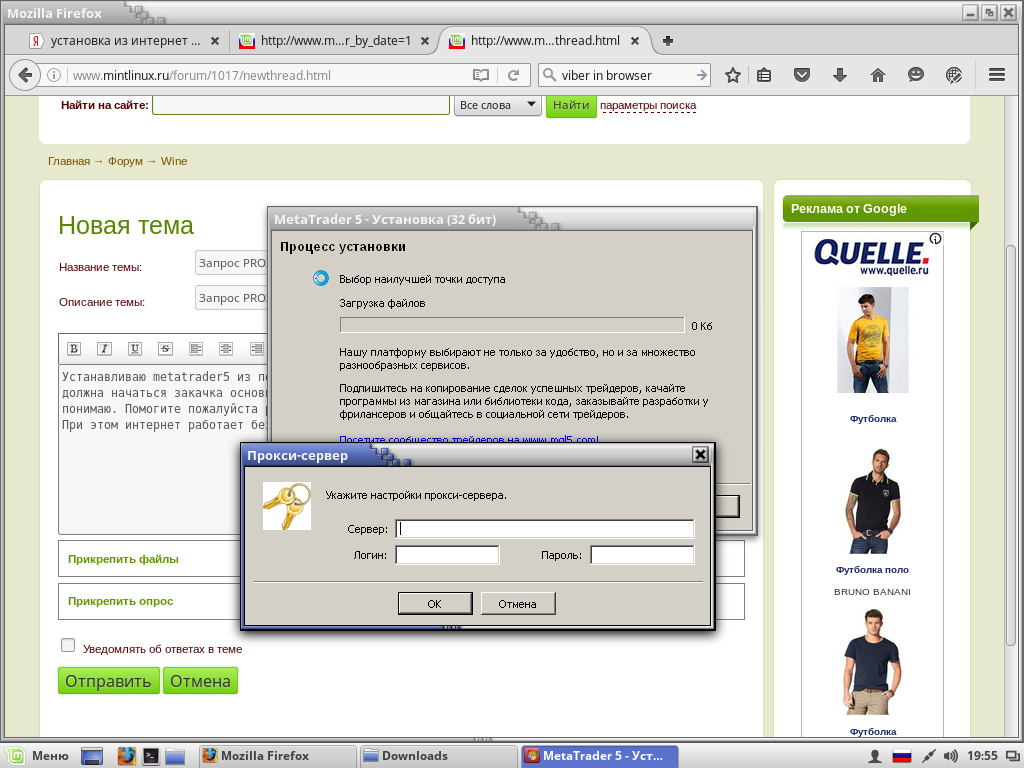Open the Pocket icon in toolbar
This screenshot has height=768, width=1024.
pyautogui.click(x=802, y=75)
